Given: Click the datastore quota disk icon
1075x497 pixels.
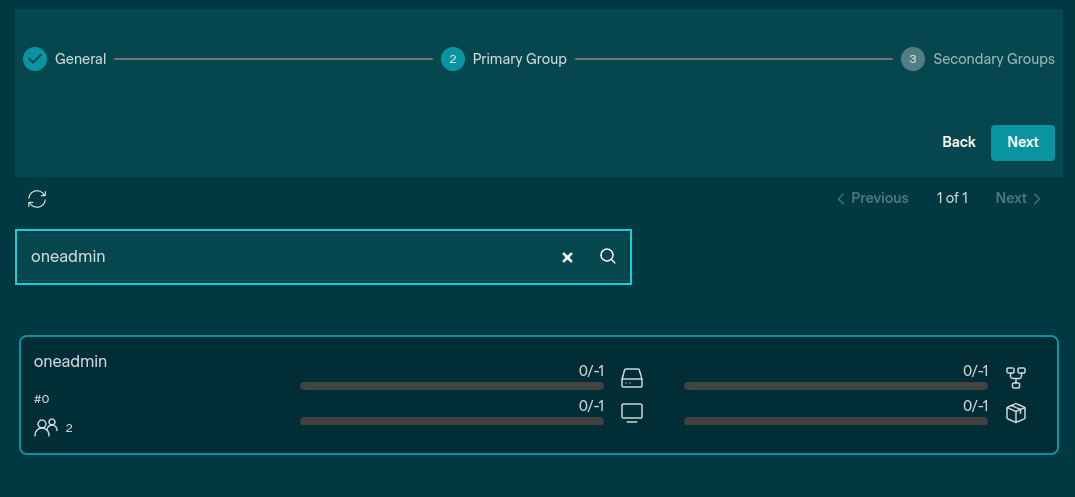Looking at the screenshot, I should coord(632,378).
